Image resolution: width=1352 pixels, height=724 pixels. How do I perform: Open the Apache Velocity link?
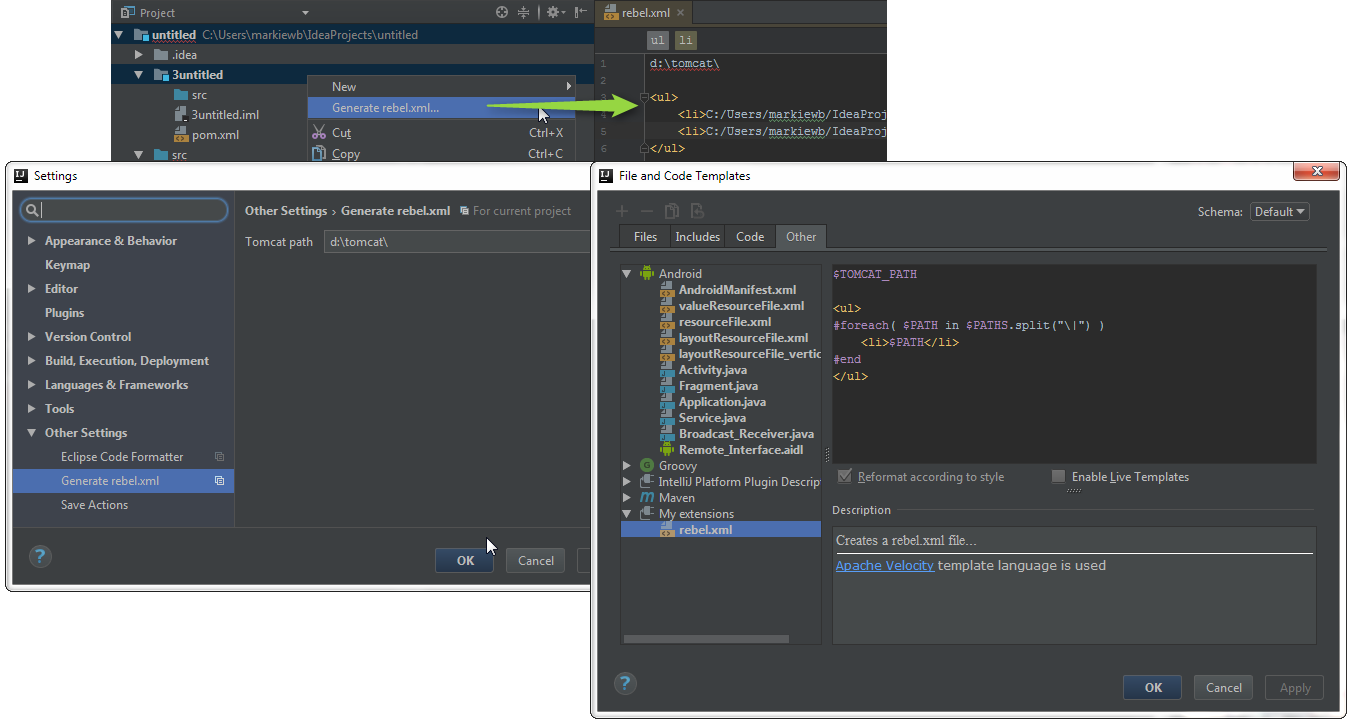point(885,565)
